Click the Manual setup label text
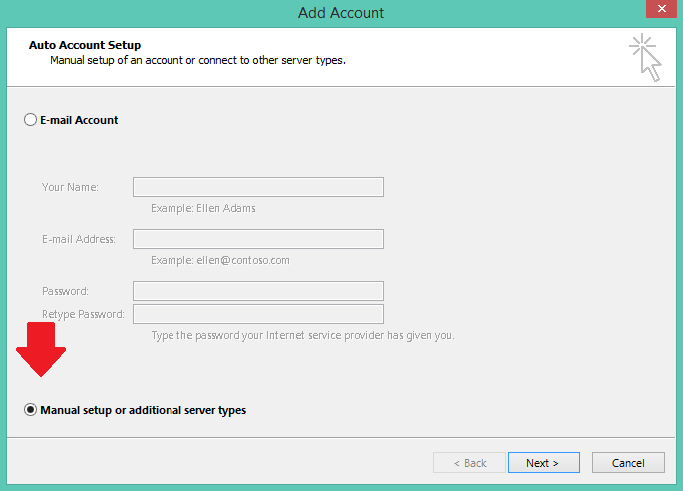The image size is (683, 491). [x=143, y=410]
